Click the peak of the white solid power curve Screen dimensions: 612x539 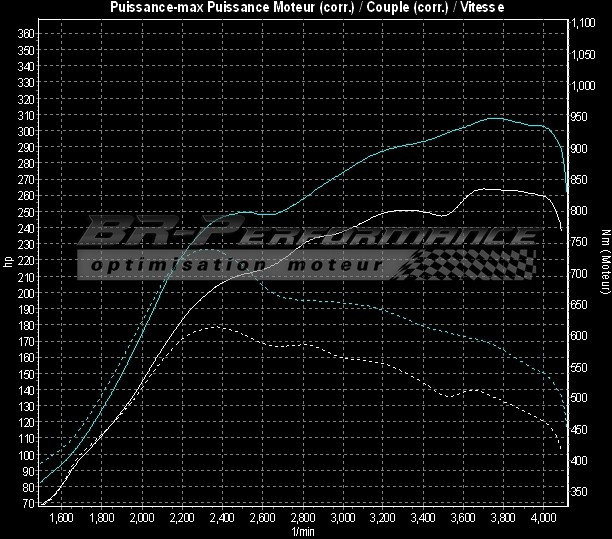(485, 188)
